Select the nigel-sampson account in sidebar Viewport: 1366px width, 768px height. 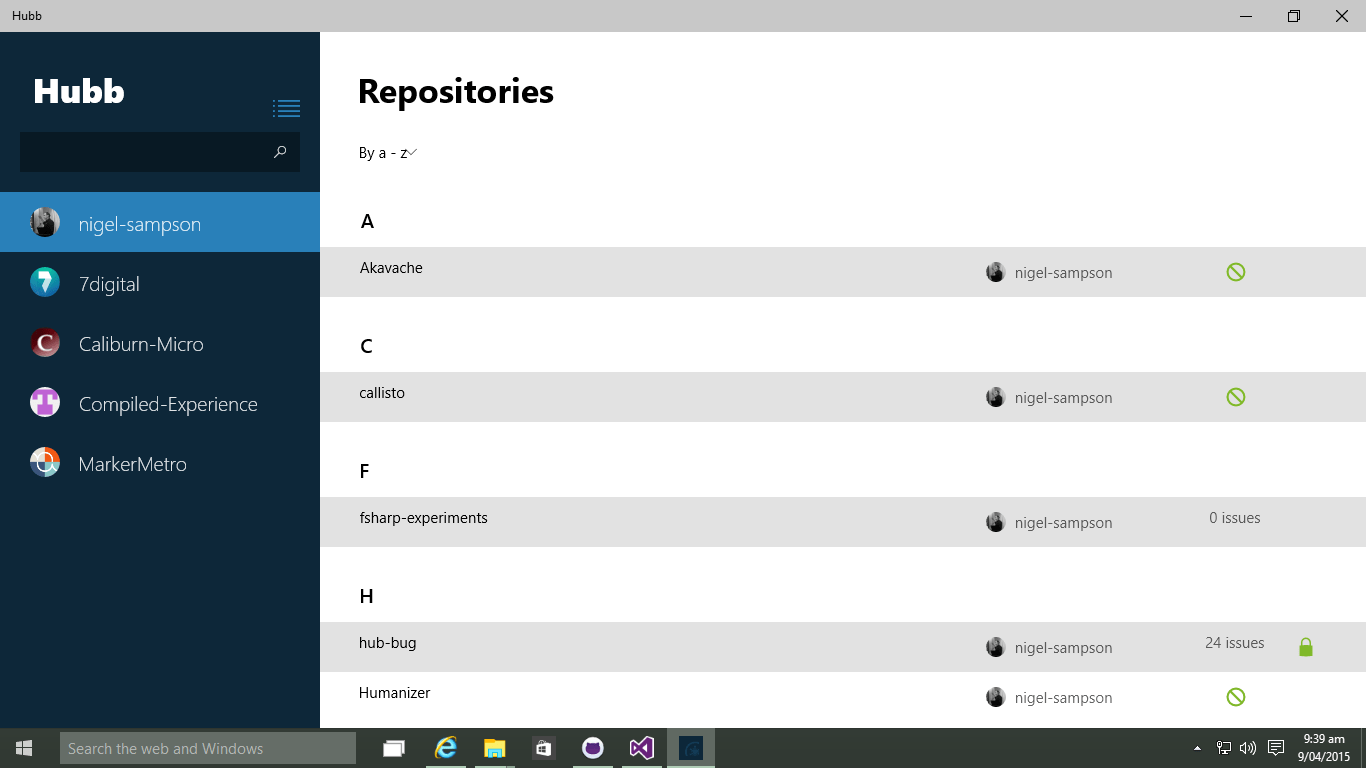(160, 222)
